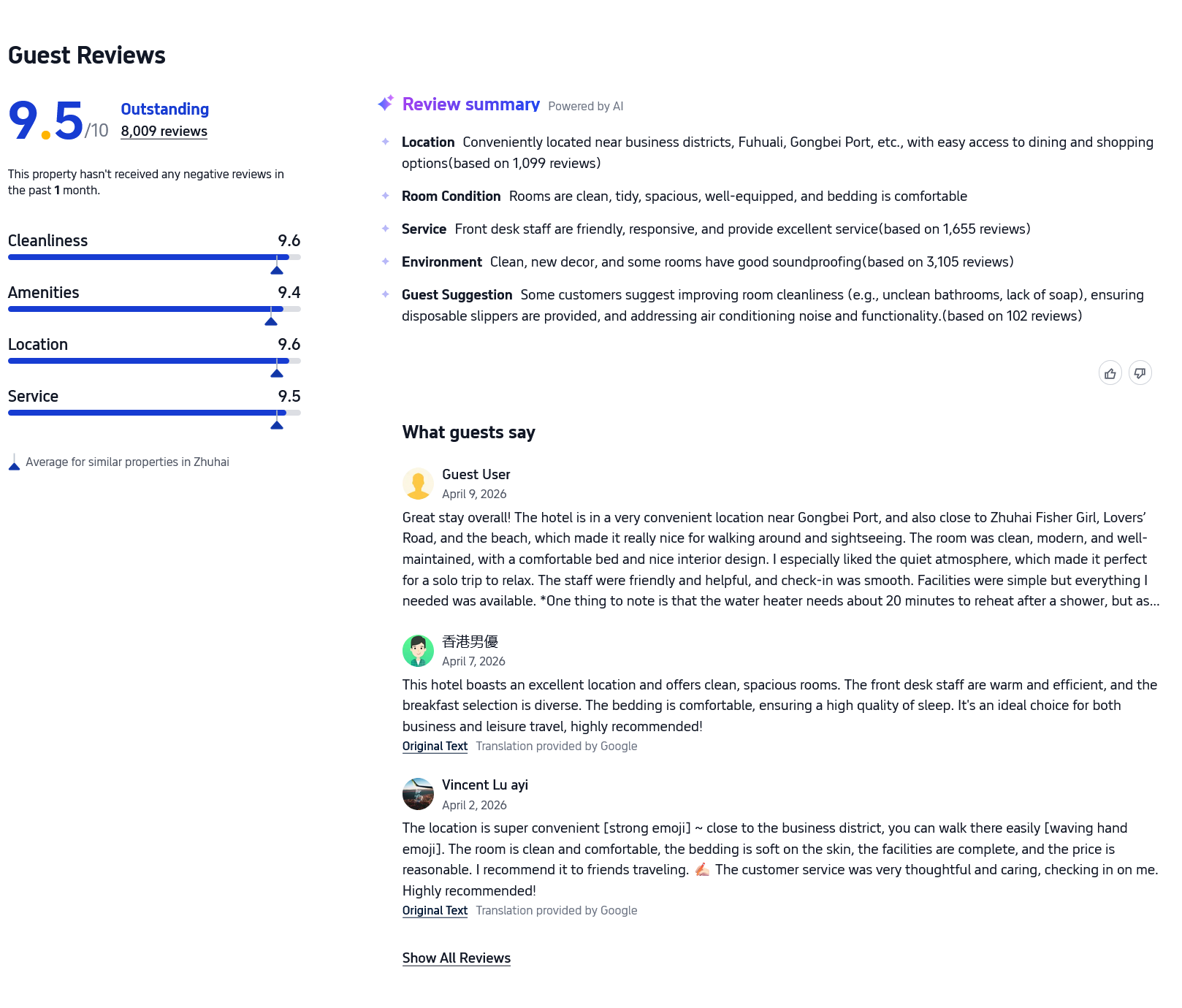The image size is (1182, 1008).
Task: Click Vincent Lu ayi's profile photo
Action: (418, 794)
